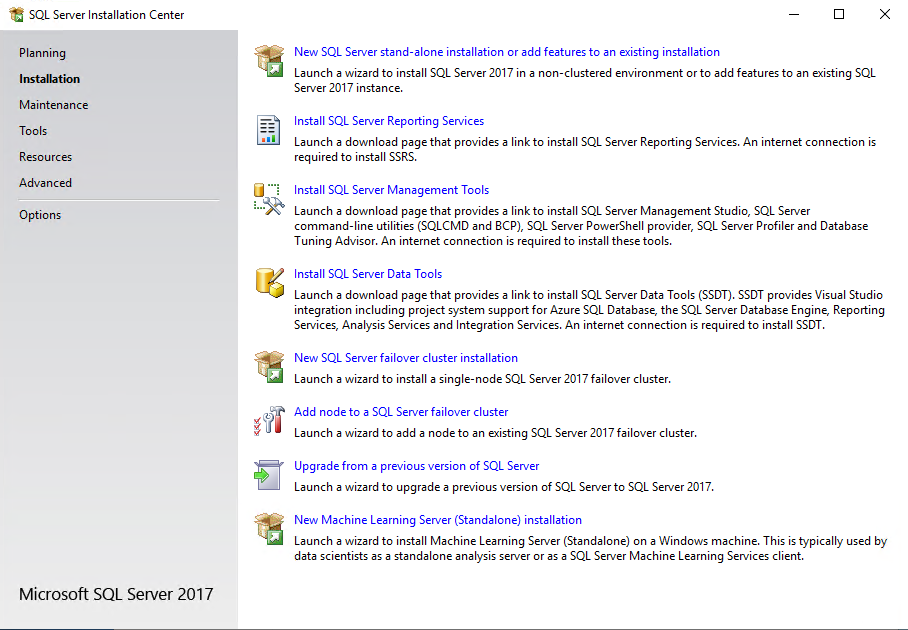The height and width of the screenshot is (630, 908).
Task: Switch to the Advanced section
Action: [45, 183]
